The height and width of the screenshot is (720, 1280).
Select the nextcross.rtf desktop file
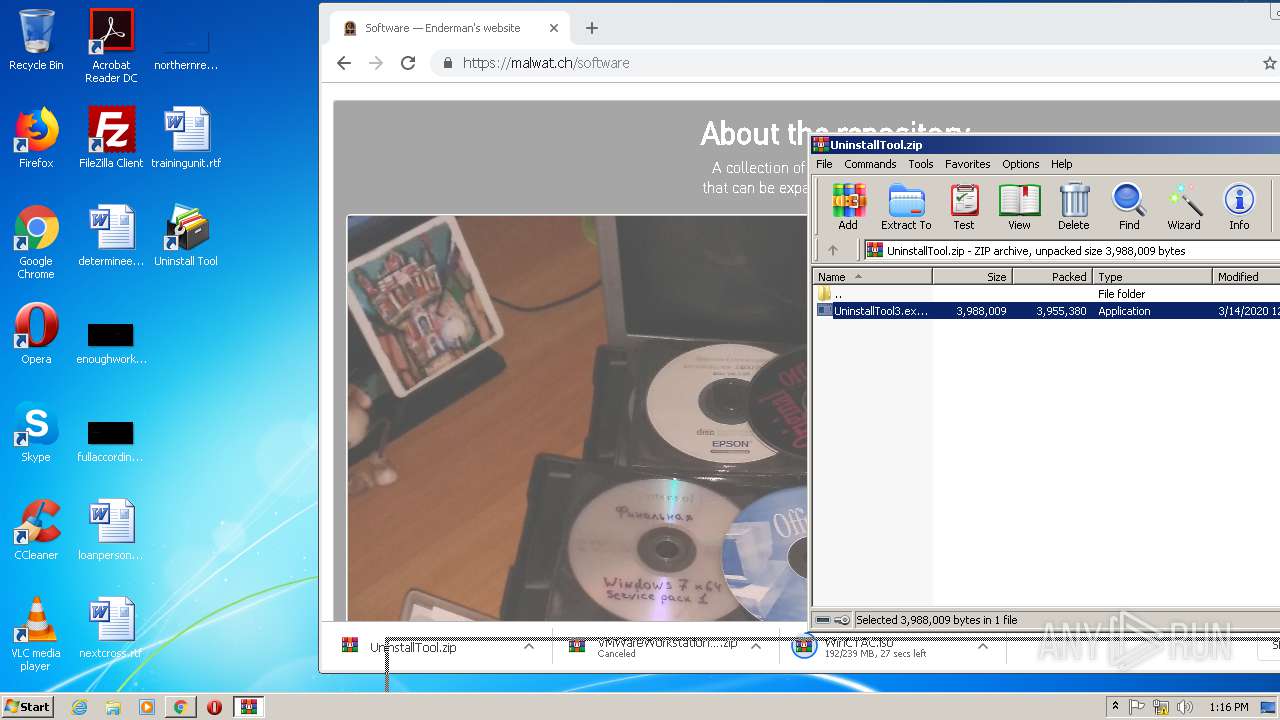(111, 628)
